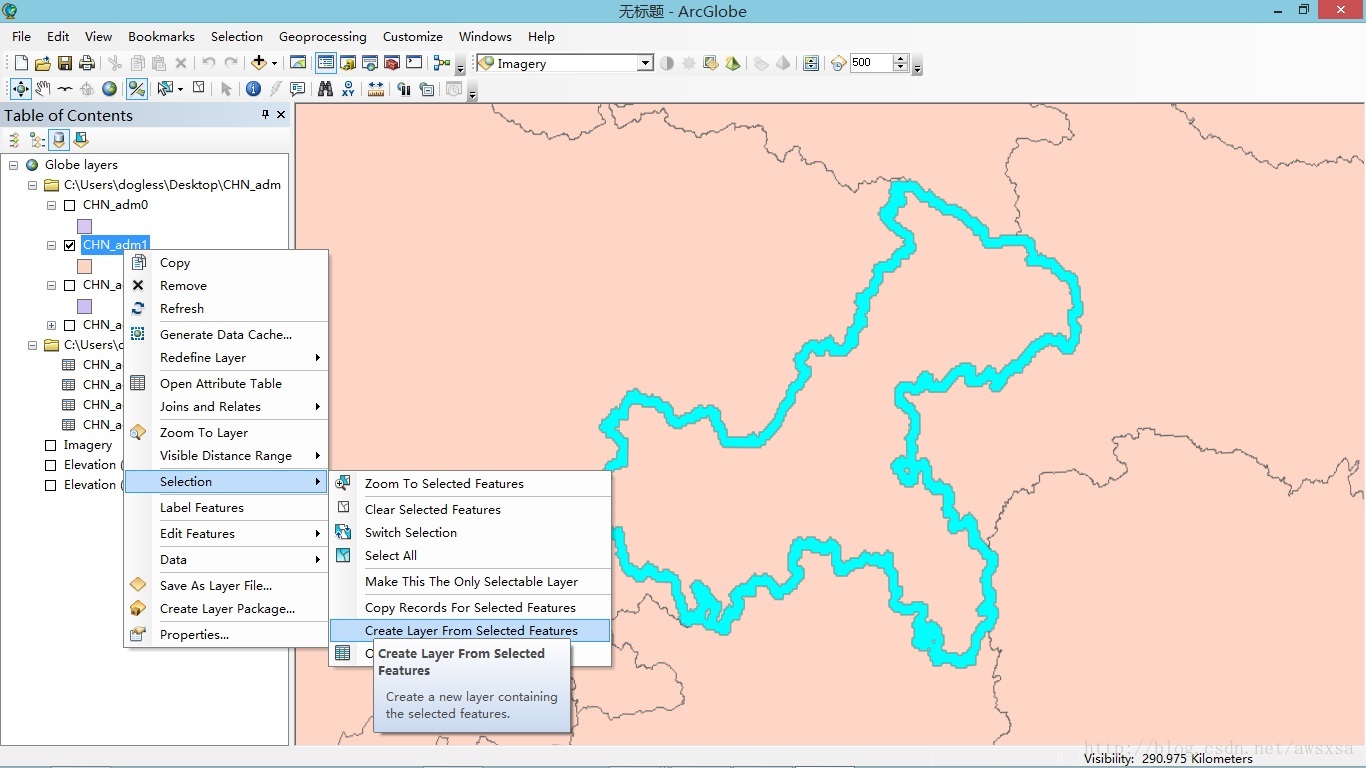1366x768 pixels.
Task: Enable the Imagery layer checkbox
Action: (51, 445)
